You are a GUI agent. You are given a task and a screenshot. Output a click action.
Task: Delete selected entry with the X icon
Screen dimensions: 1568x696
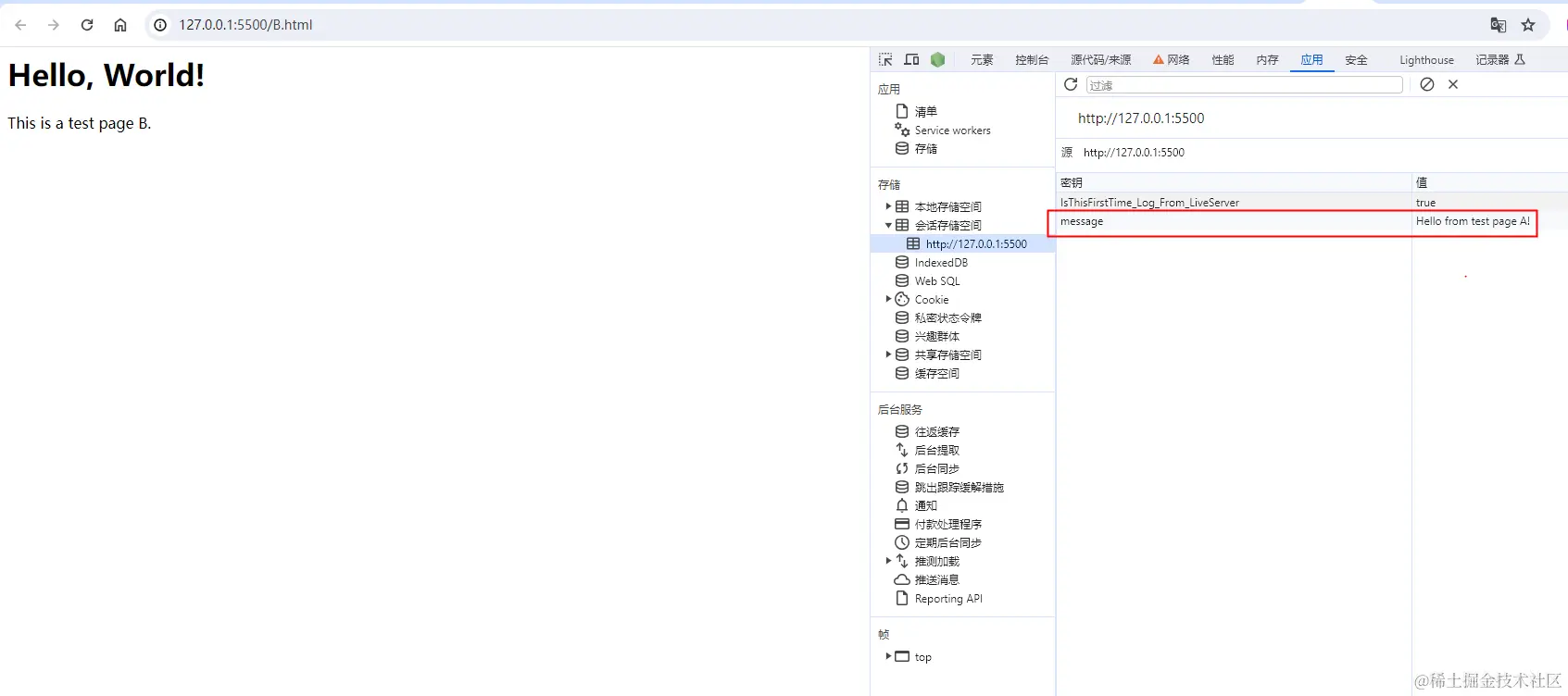pos(1453,84)
